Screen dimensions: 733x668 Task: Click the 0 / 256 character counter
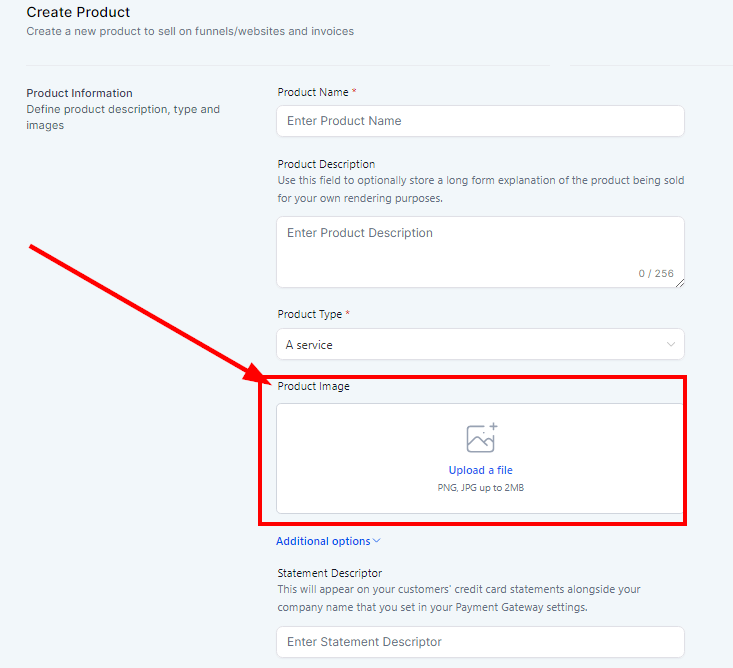656,274
